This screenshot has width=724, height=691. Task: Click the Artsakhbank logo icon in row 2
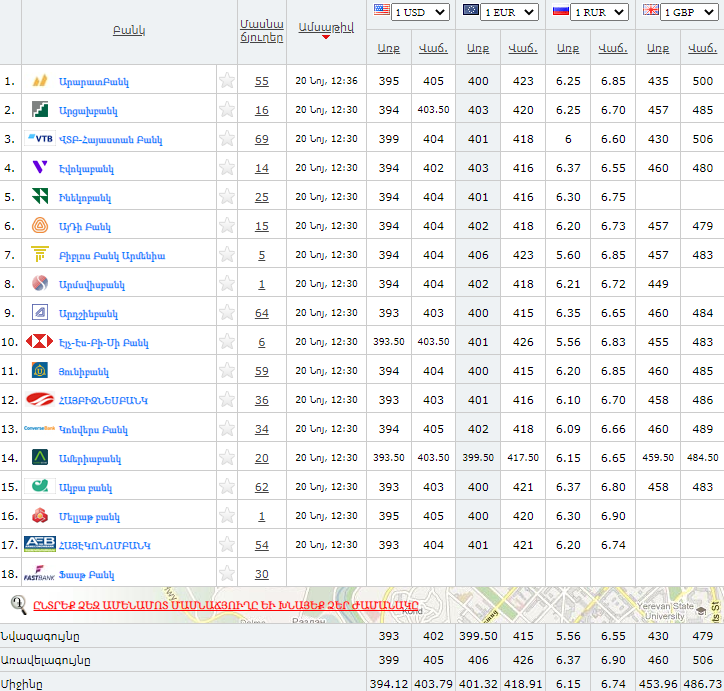click(x=40, y=109)
